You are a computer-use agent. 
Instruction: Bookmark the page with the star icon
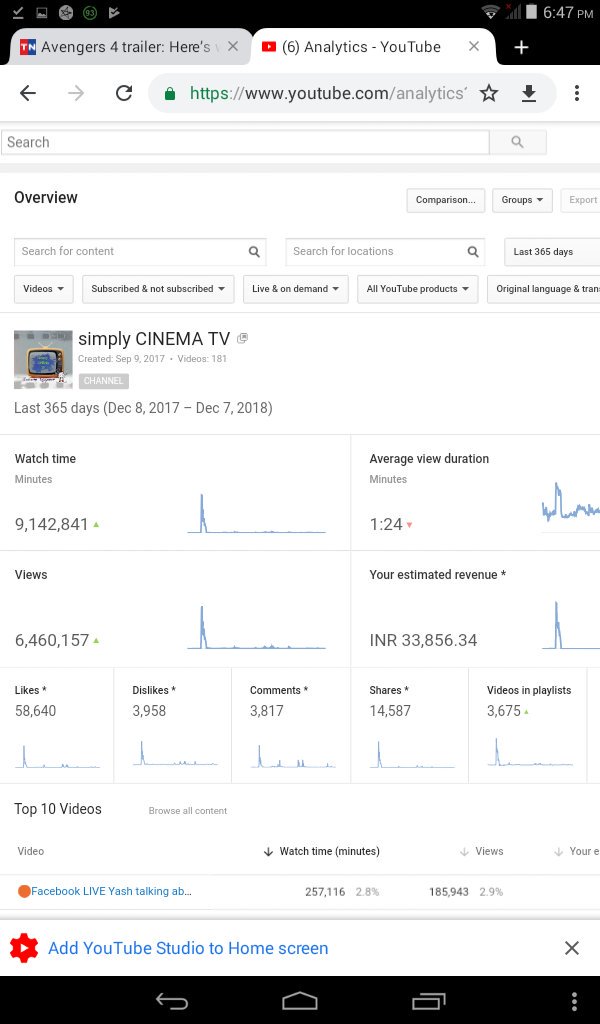click(x=489, y=93)
